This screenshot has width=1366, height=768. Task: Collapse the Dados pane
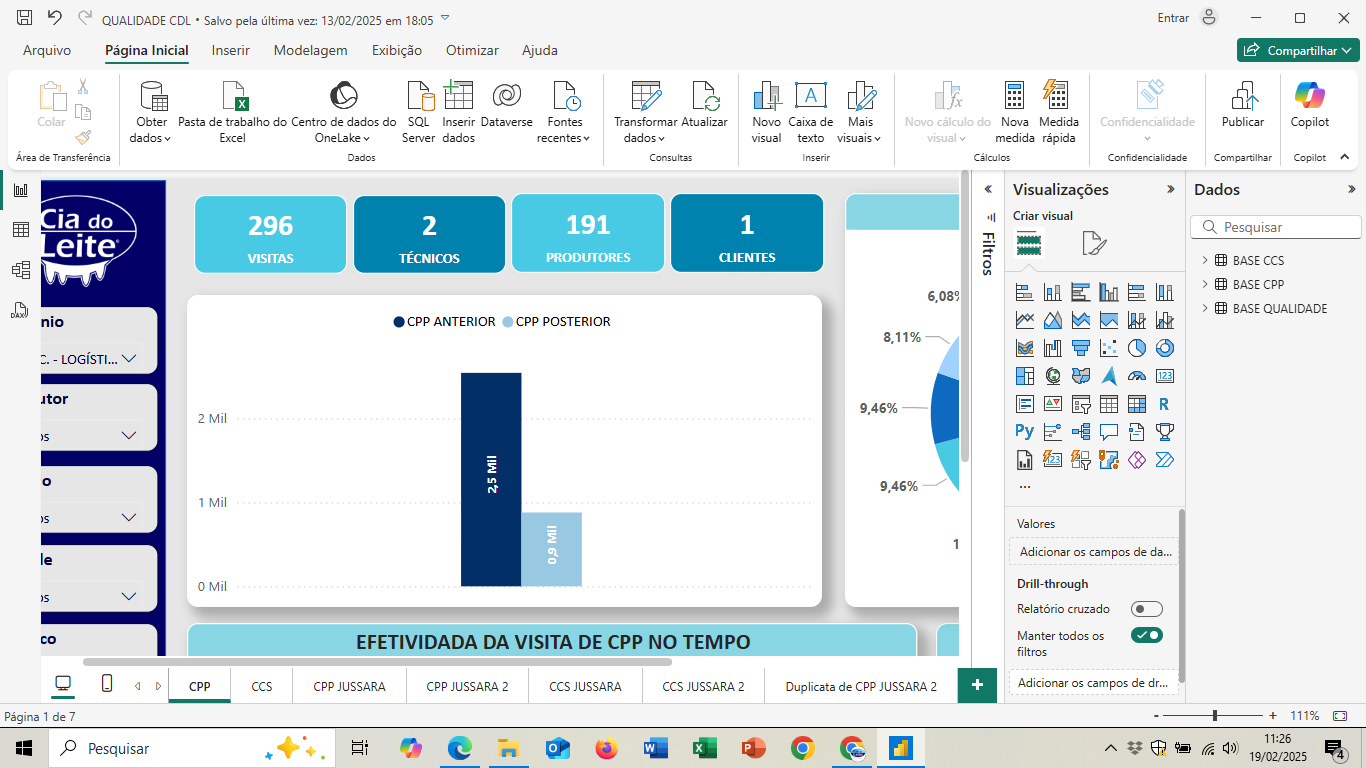pos(1352,189)
